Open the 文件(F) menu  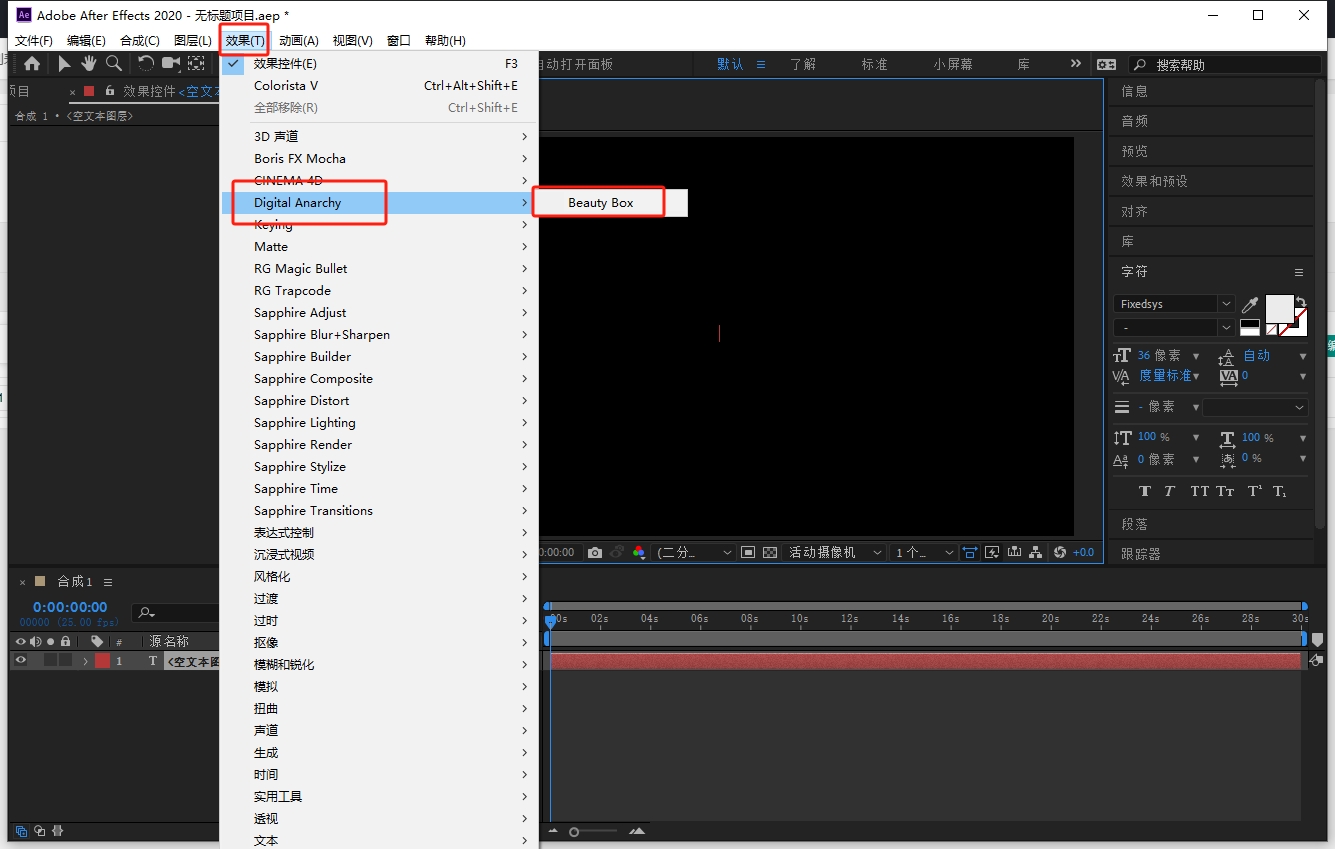pyautogui.click(x=34, y=41)
